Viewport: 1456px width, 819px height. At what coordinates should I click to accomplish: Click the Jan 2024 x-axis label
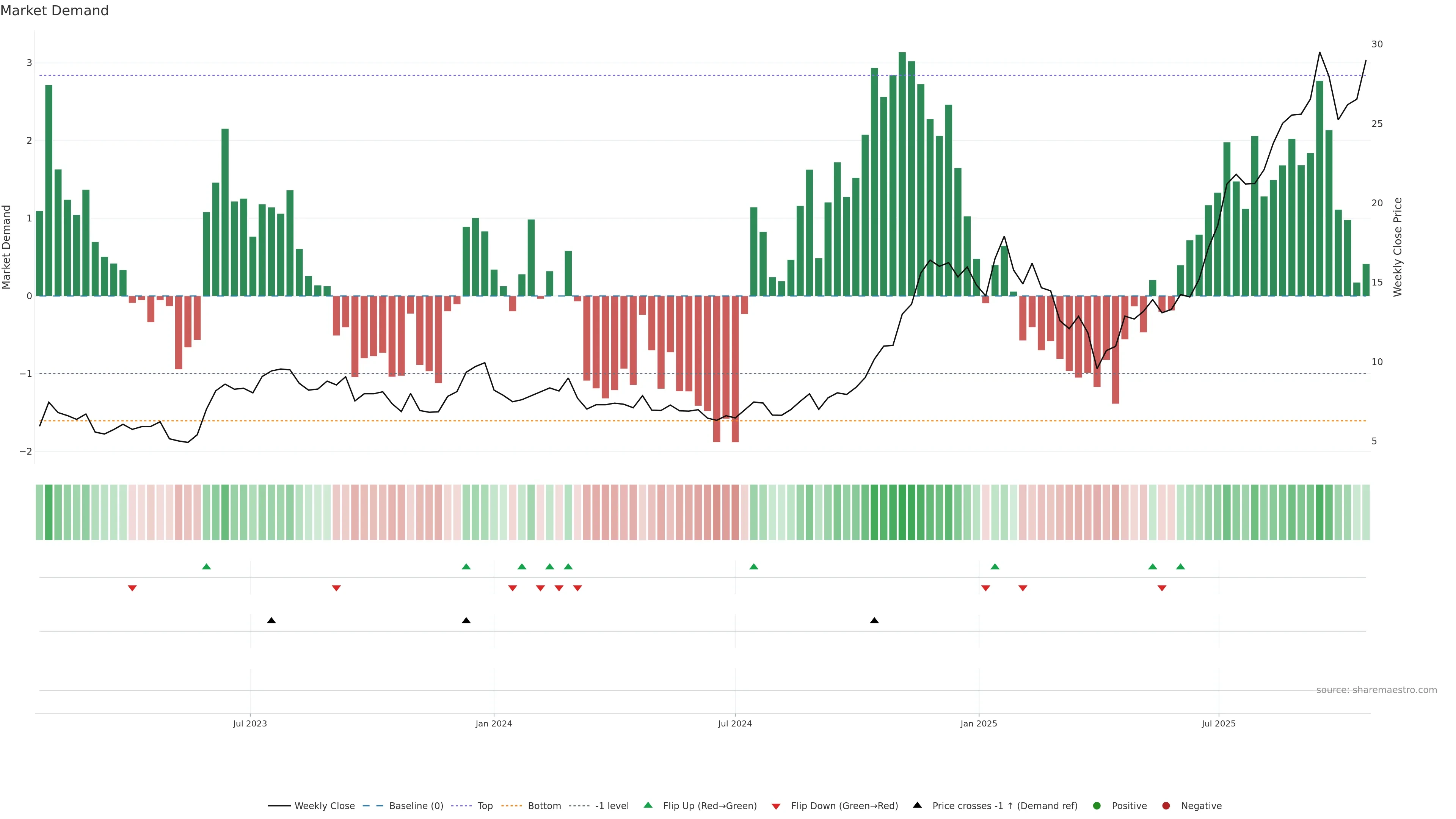(x=493, y=723)
